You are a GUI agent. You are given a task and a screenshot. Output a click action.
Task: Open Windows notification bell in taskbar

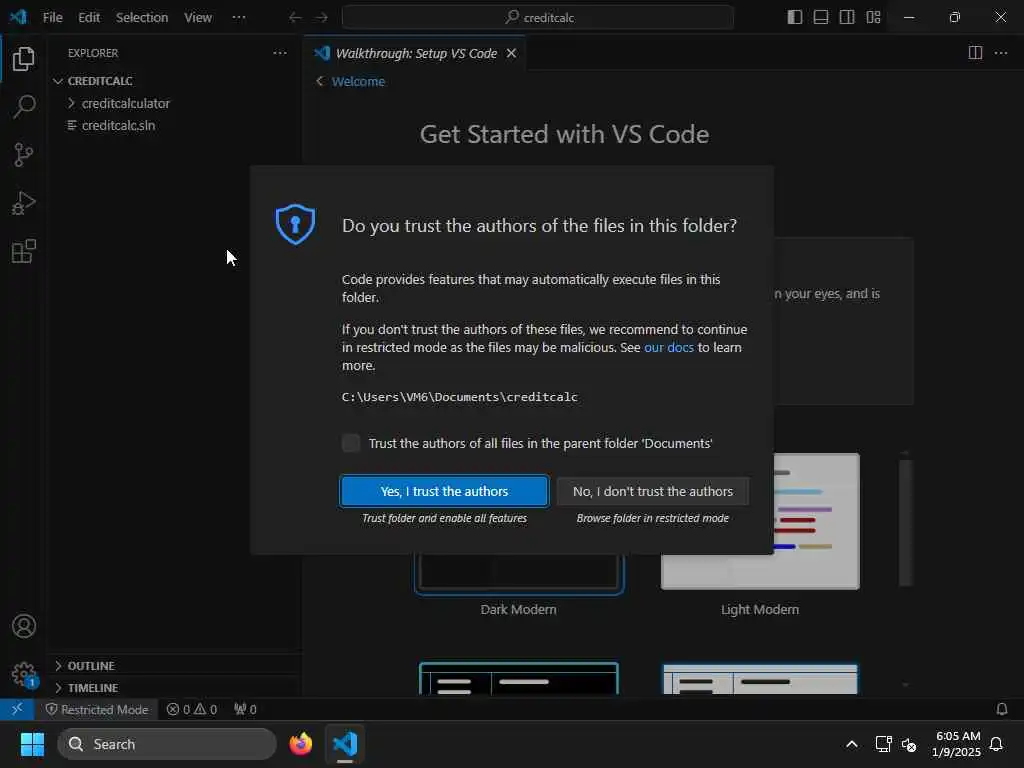coord(997,744)
